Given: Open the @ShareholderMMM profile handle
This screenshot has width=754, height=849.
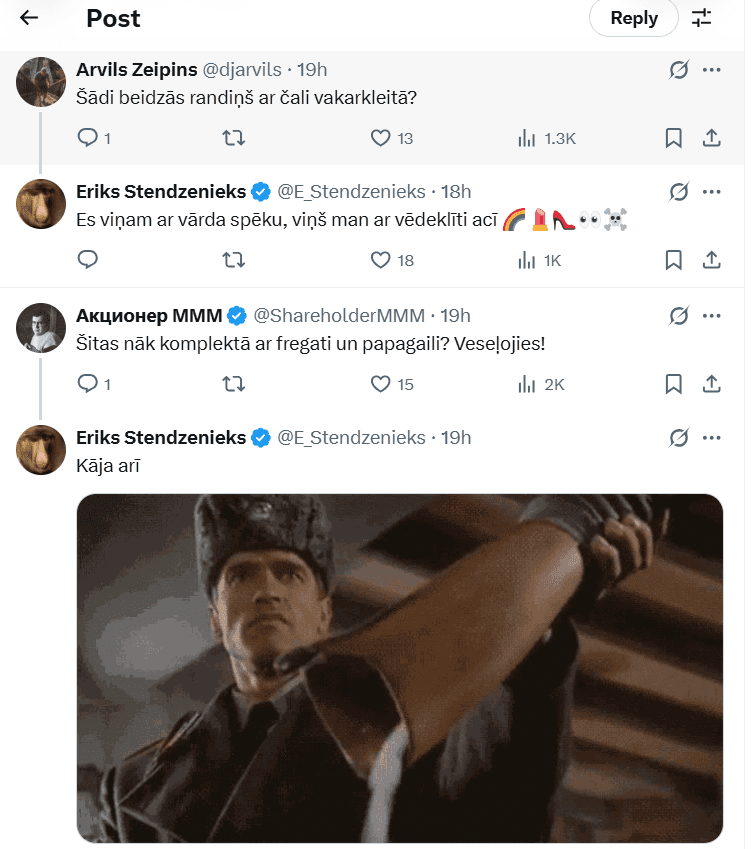Looking at the screenshot, I should [338, 316].
